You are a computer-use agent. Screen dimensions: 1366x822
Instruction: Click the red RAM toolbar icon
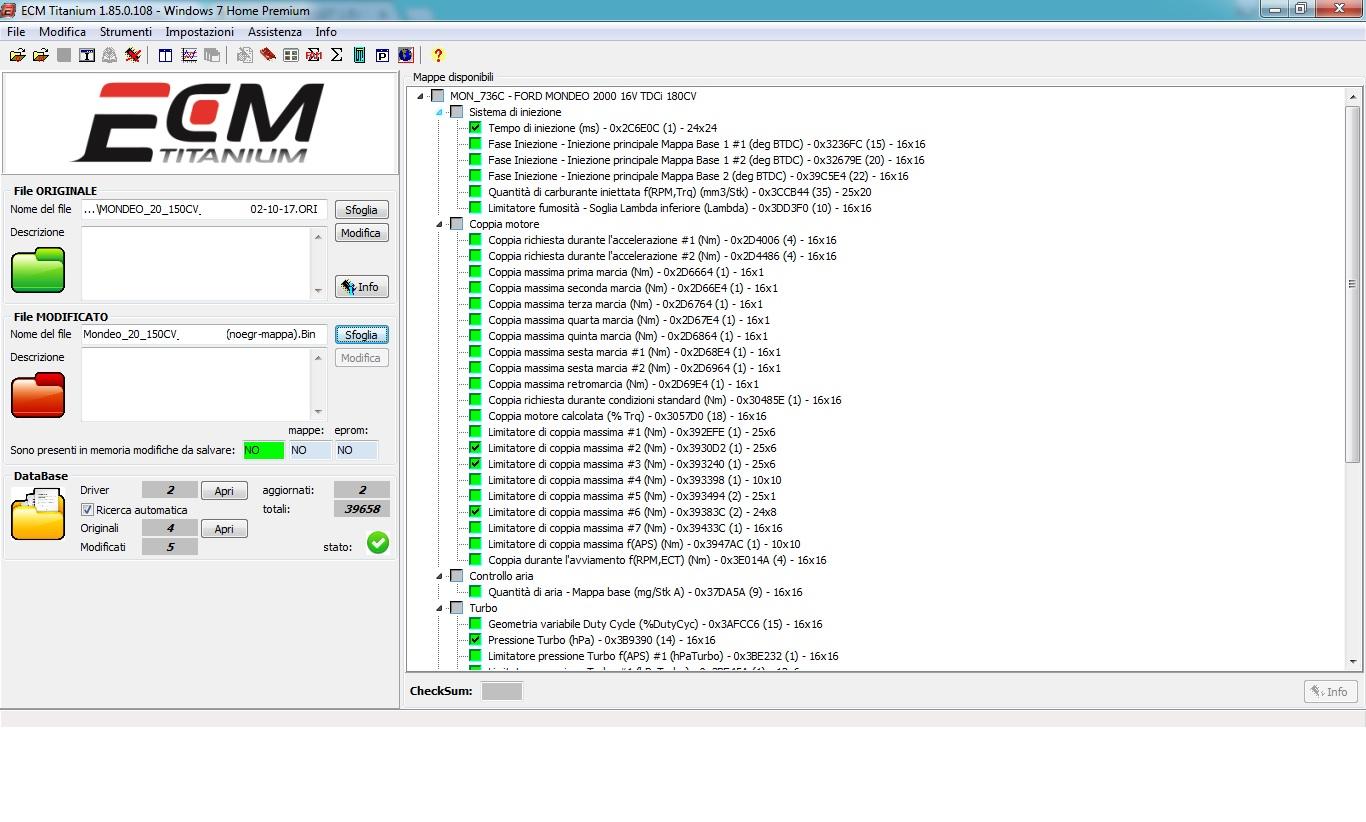(x=313, y=55)
